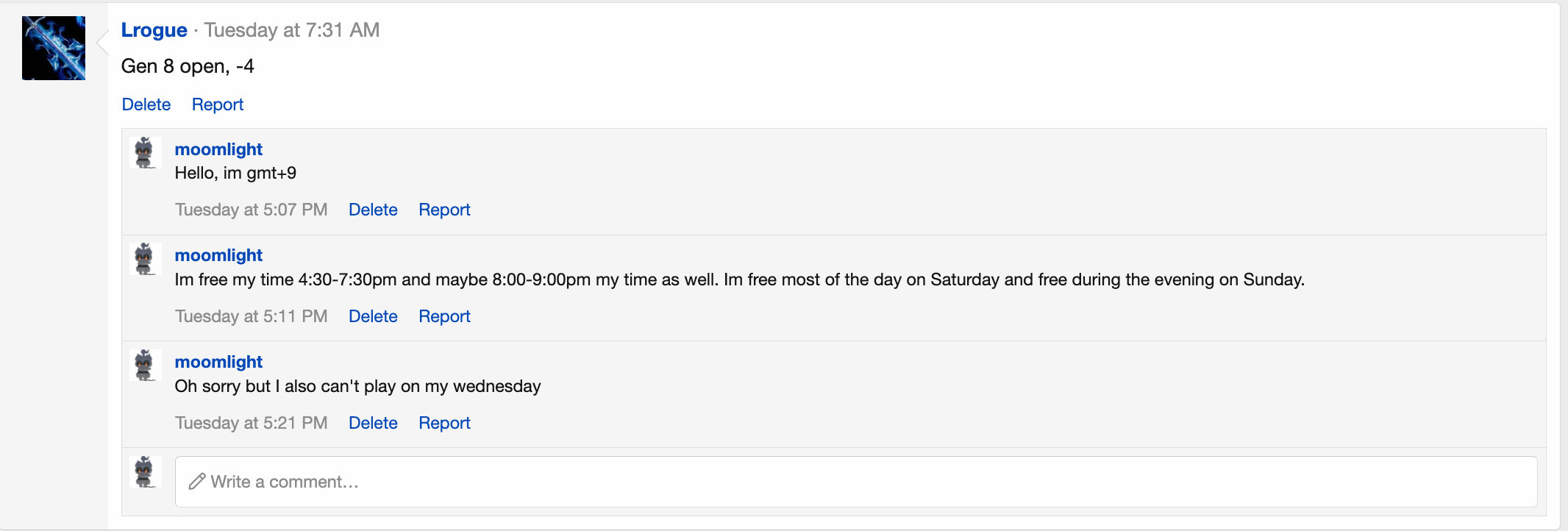Click the avatar next to the comment box
The image size is (1568, 531).
tap(144, 472)
